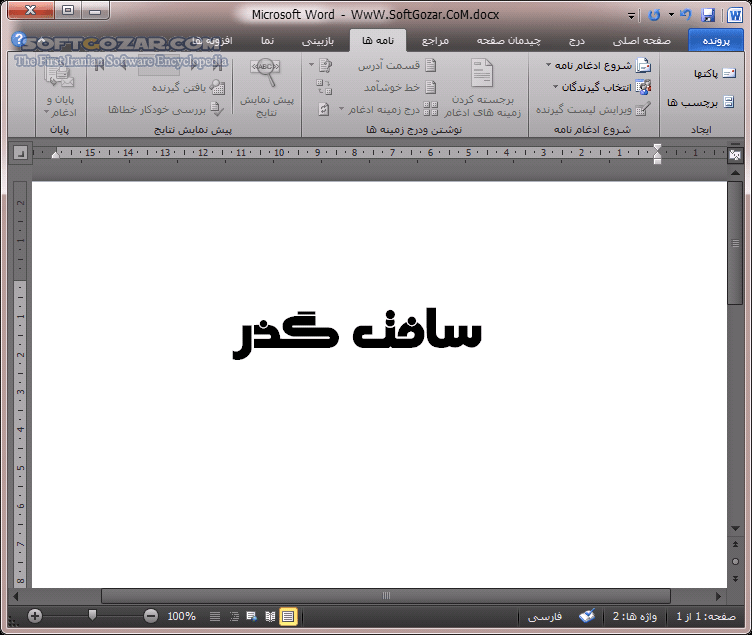
Task: Click vertical scrollbar up arrow
Action: click(735, 173)
